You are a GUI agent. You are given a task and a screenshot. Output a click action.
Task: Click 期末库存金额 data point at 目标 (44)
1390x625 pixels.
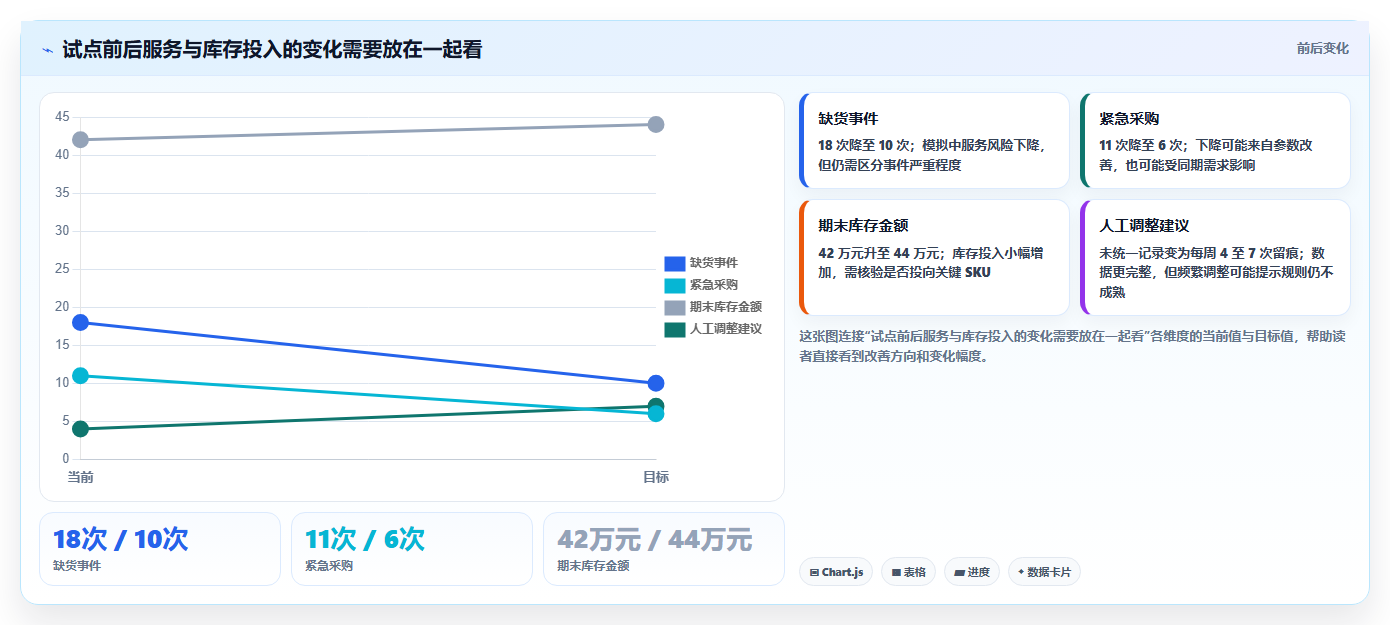[x=656, y=124]
